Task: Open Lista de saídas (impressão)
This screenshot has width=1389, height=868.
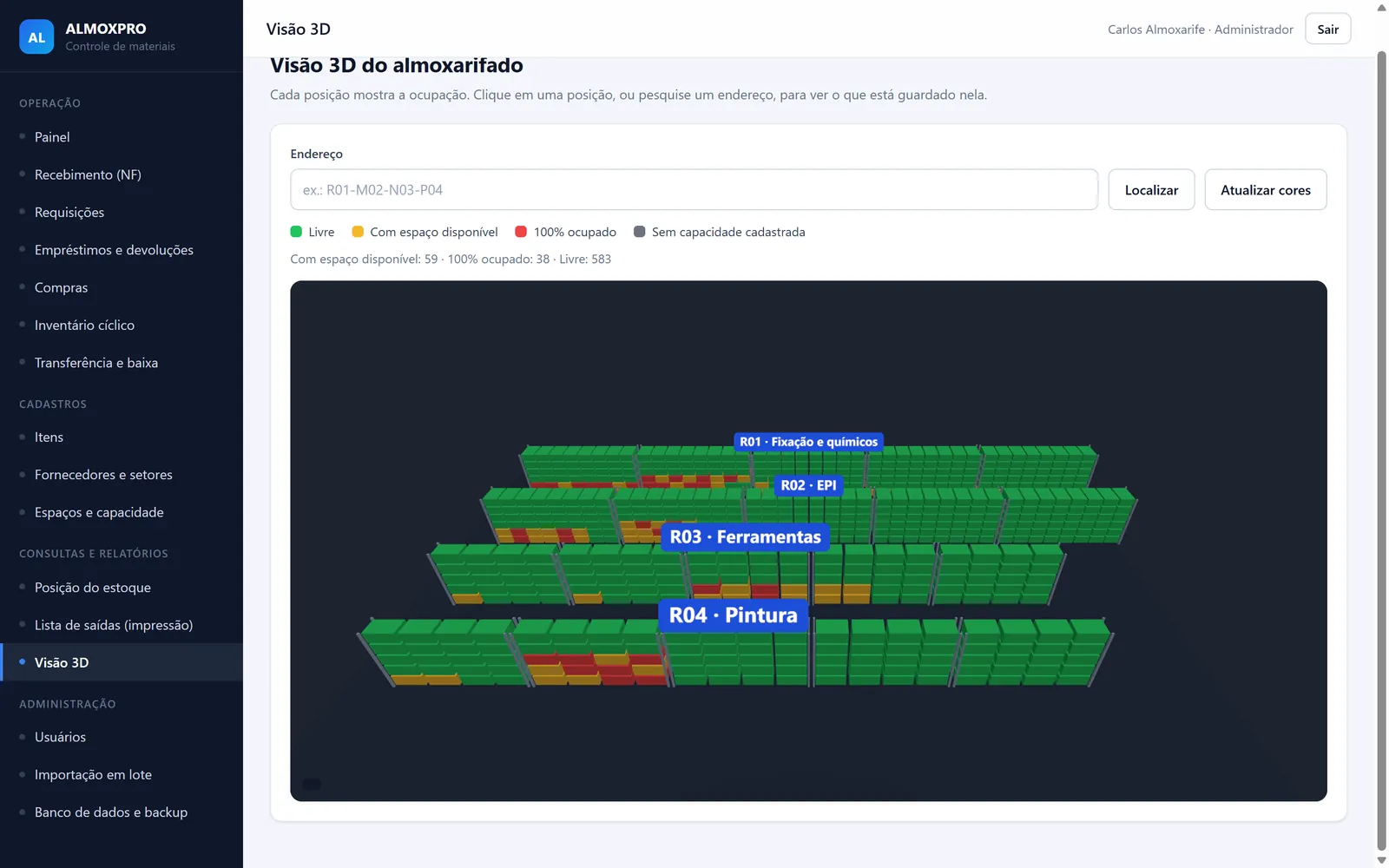Action: (114, 625)
